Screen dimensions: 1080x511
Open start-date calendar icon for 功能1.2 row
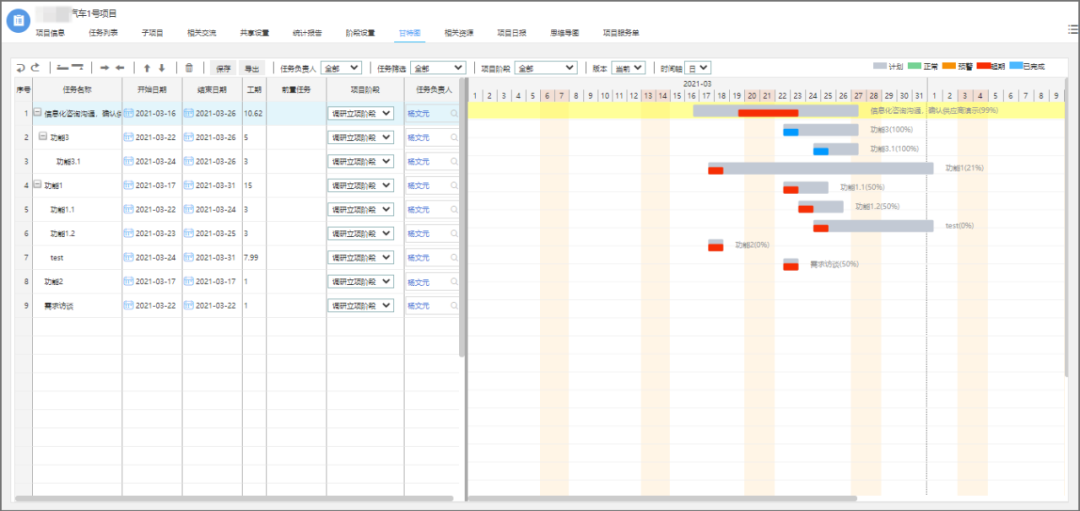pos(129,233)
